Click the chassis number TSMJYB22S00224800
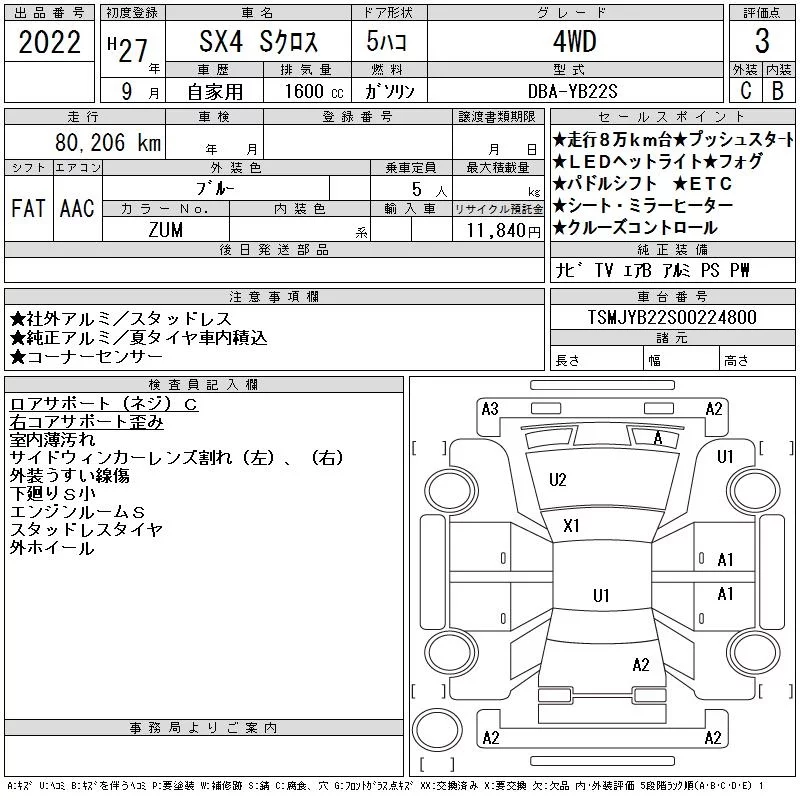 [x=672, y=317]
